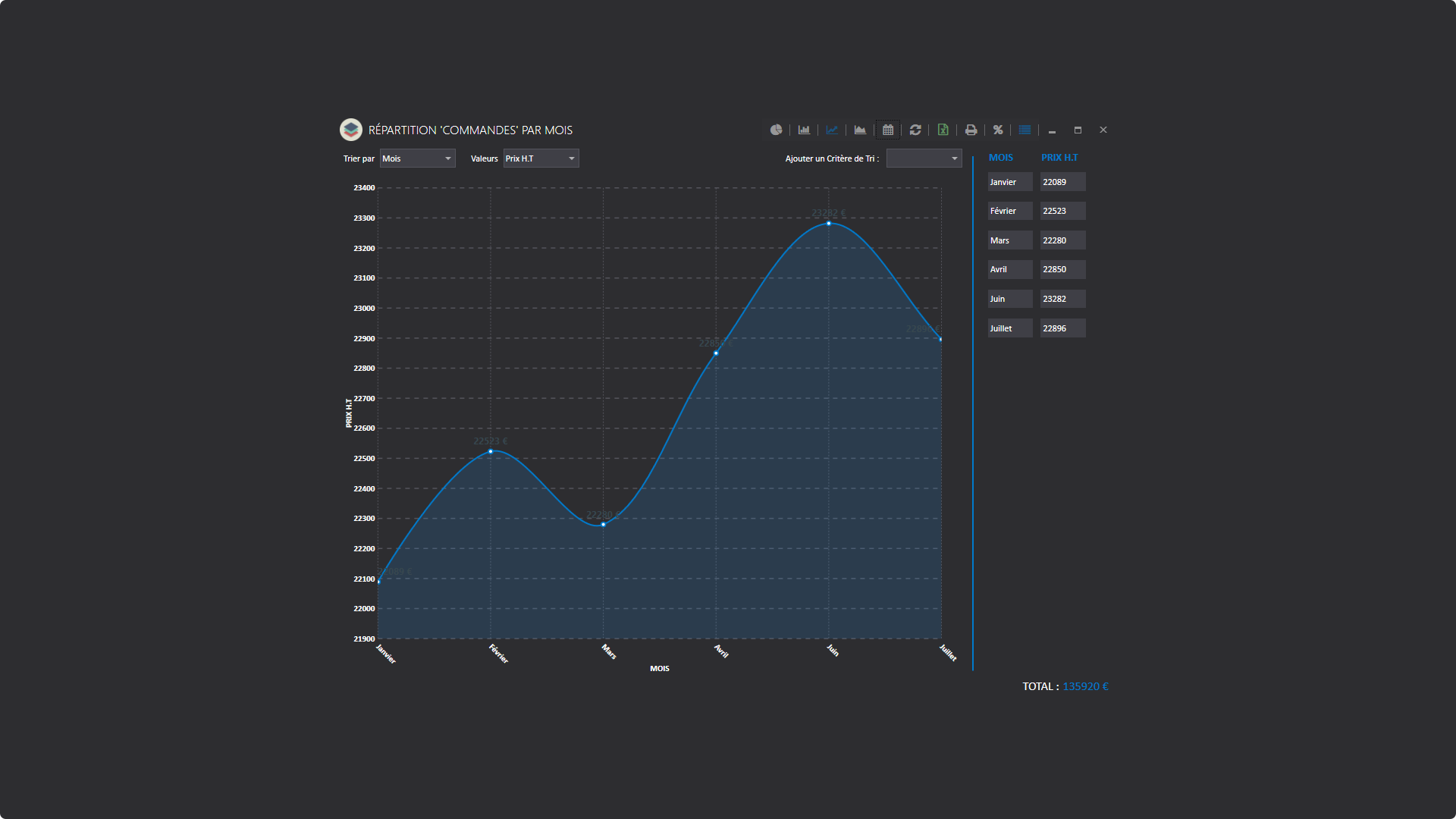Viewport: 1456px width, 819px height.
Task: Click the 22280 value cell
Action: click(1062, 240)
